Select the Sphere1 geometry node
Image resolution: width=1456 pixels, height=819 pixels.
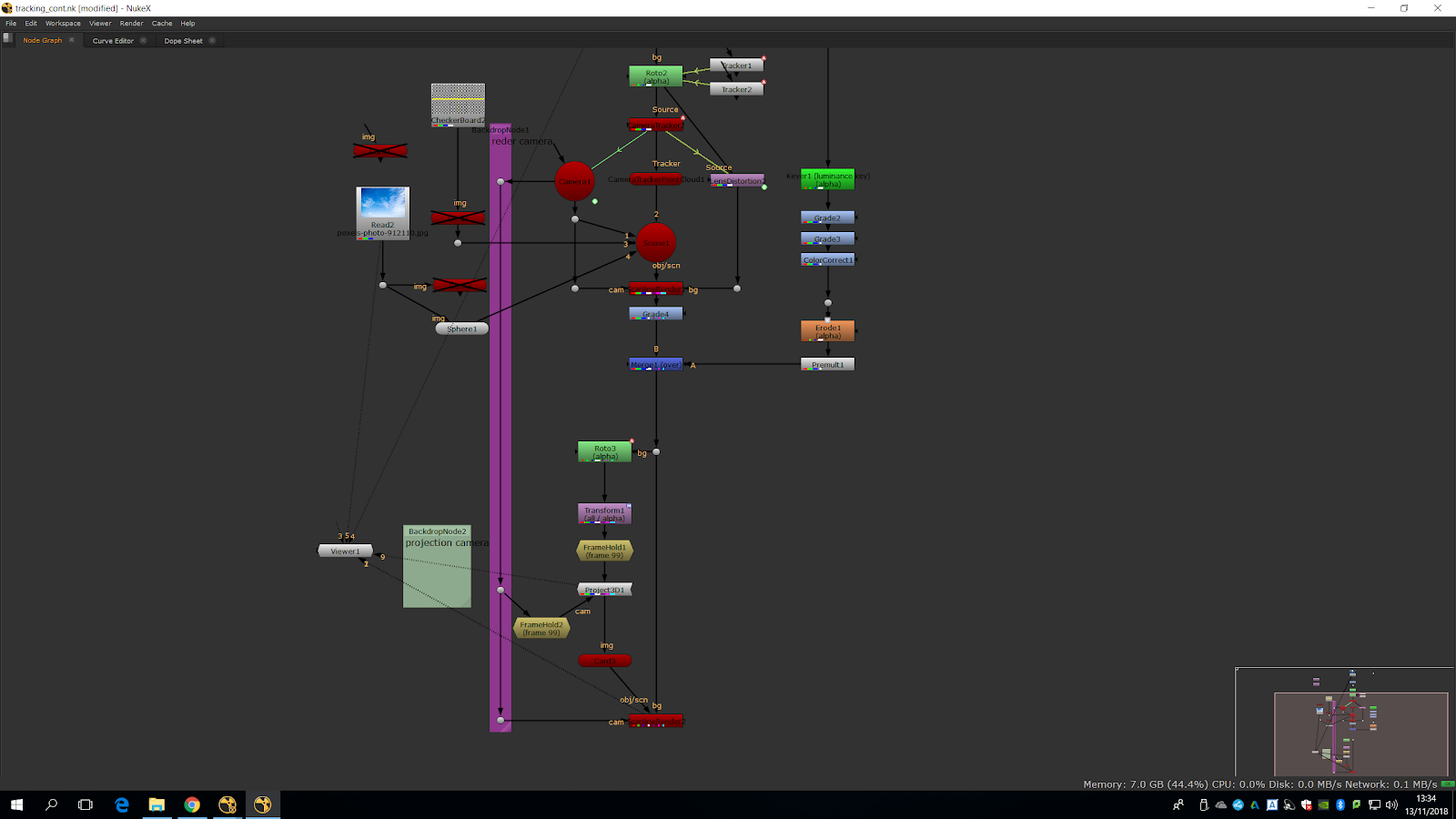tap(461, 329)
